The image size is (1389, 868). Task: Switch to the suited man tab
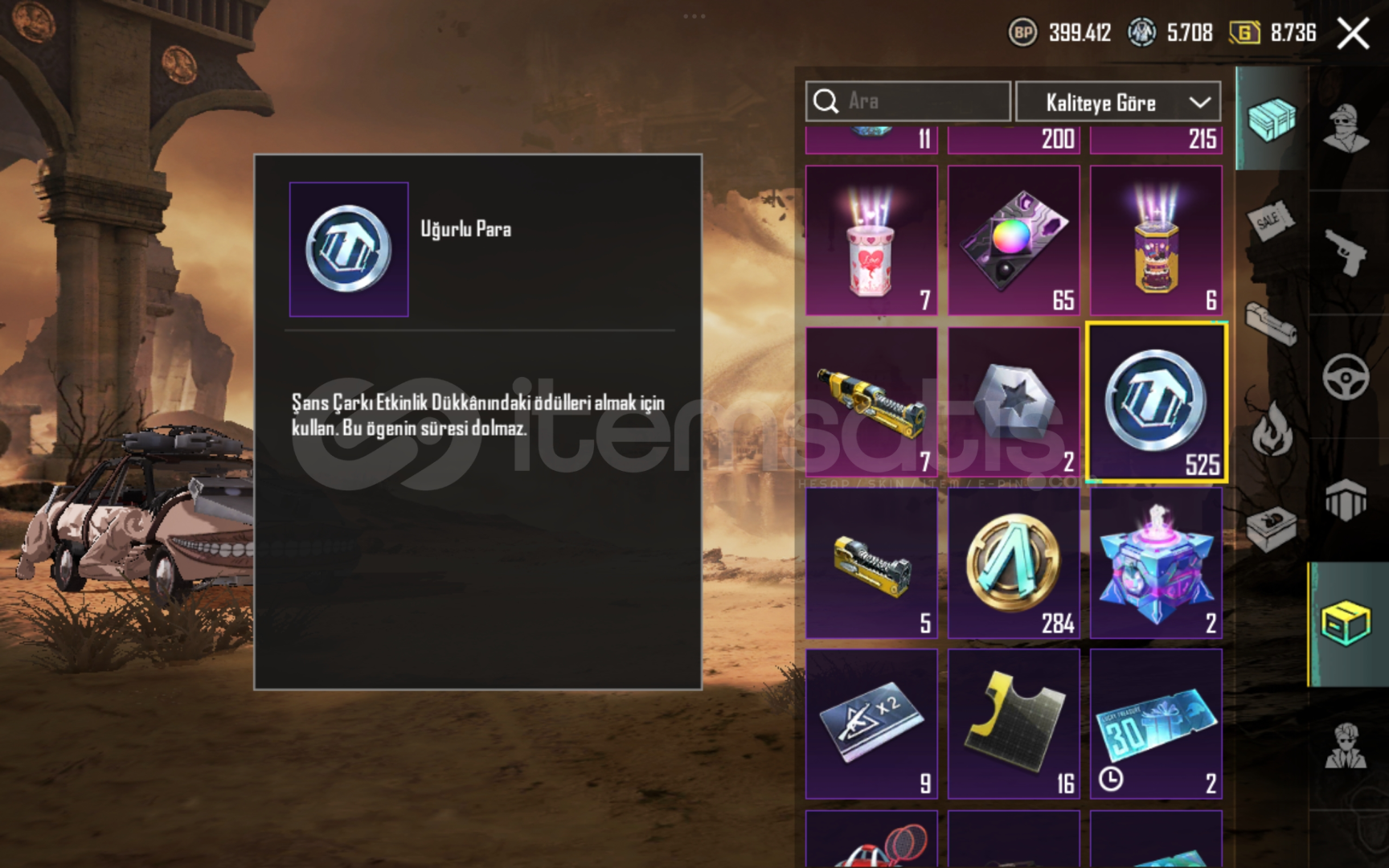point(1346,746)
